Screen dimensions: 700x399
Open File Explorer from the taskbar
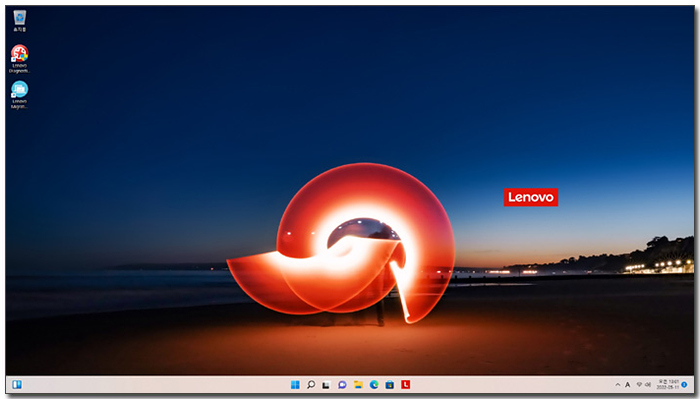point(358,385)
